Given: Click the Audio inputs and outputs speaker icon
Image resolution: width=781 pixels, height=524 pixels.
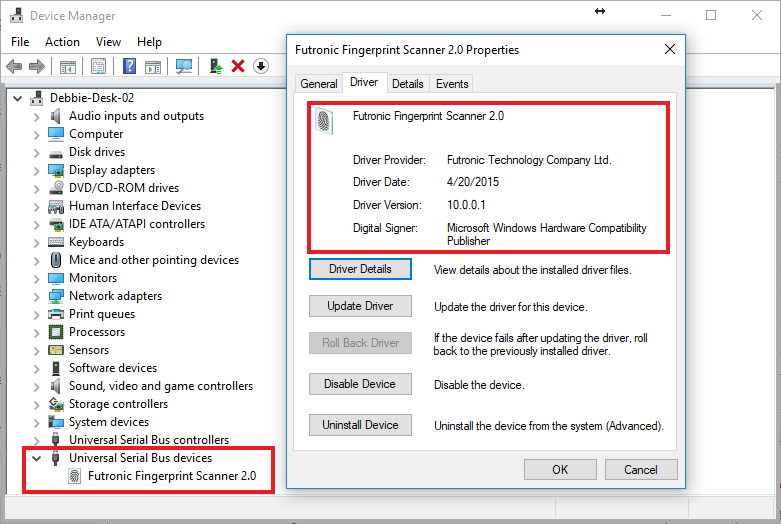Looking at the screenshot, I should [55, 116].
